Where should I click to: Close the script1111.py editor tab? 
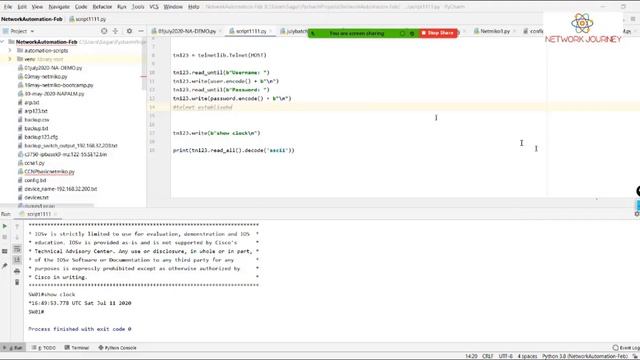[x=270, y=31]
